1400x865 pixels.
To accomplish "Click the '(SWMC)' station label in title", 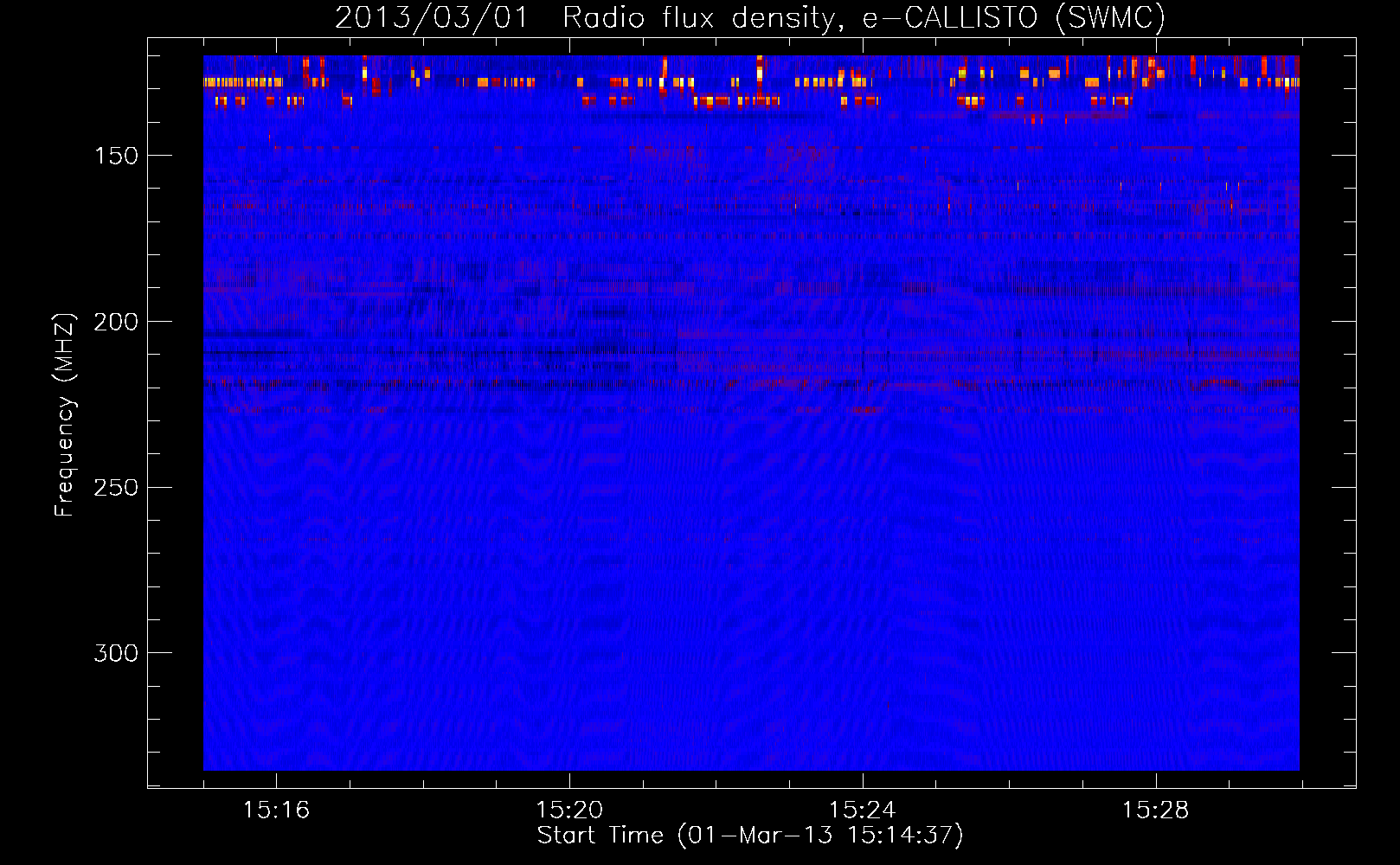I will click(1110, 17).
